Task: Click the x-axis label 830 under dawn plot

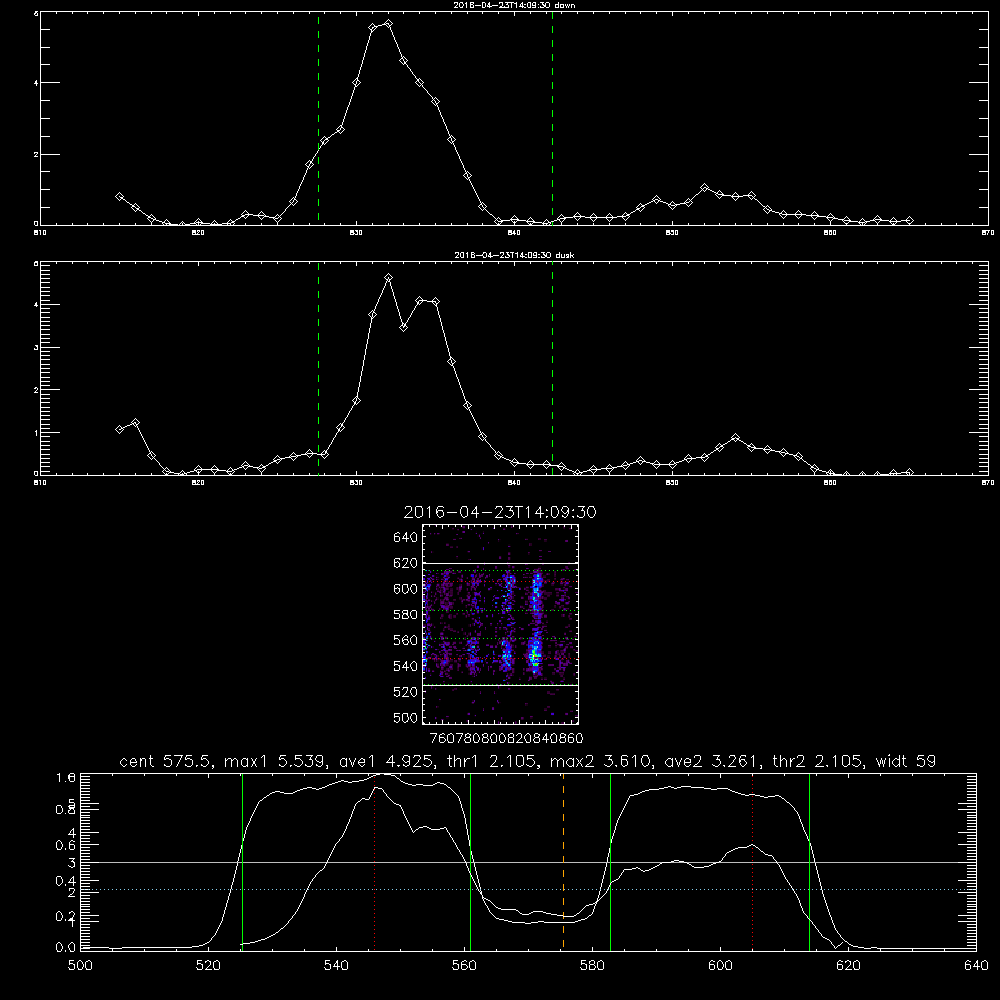Action: pos(356,233)
